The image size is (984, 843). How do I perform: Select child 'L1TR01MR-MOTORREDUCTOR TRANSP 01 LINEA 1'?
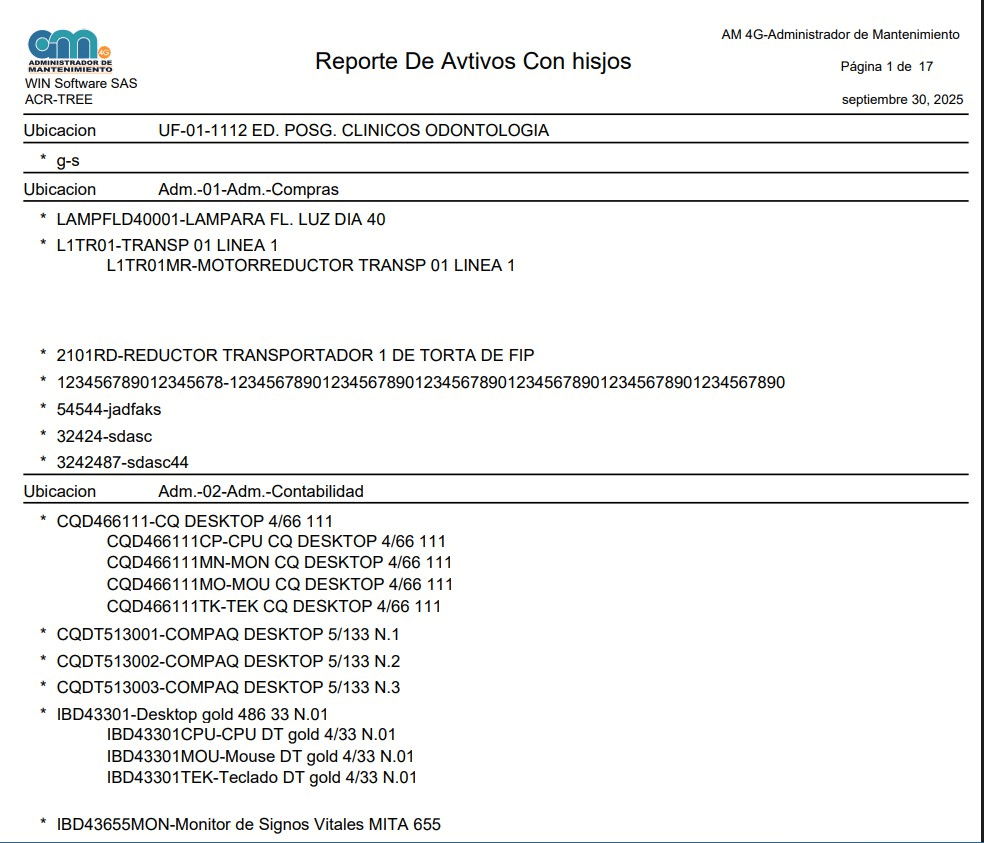pyautogui.click(x=310, y=266)
